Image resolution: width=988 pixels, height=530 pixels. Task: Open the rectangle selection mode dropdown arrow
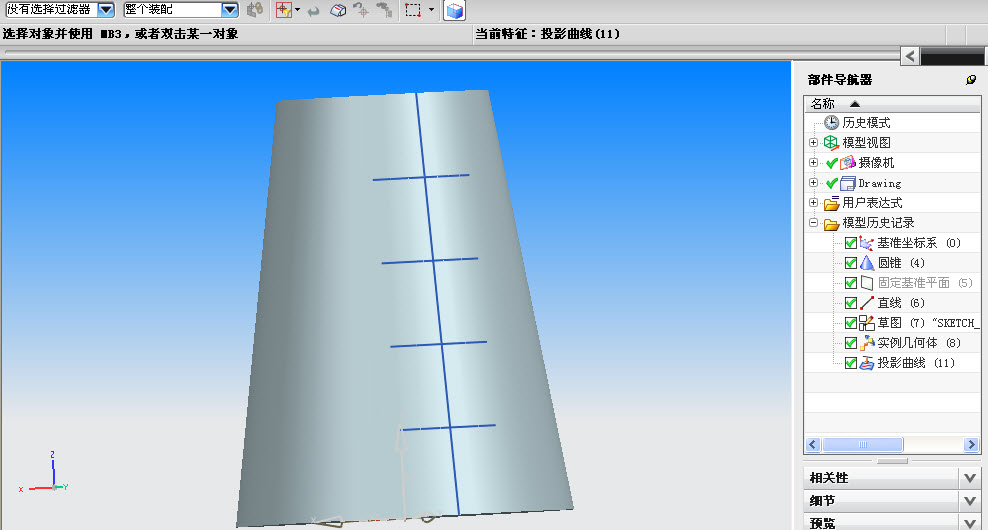(431, 9)
